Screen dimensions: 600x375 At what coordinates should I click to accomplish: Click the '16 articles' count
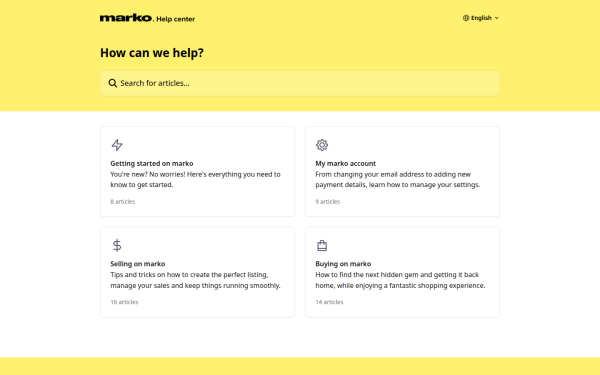pos(124,302)
